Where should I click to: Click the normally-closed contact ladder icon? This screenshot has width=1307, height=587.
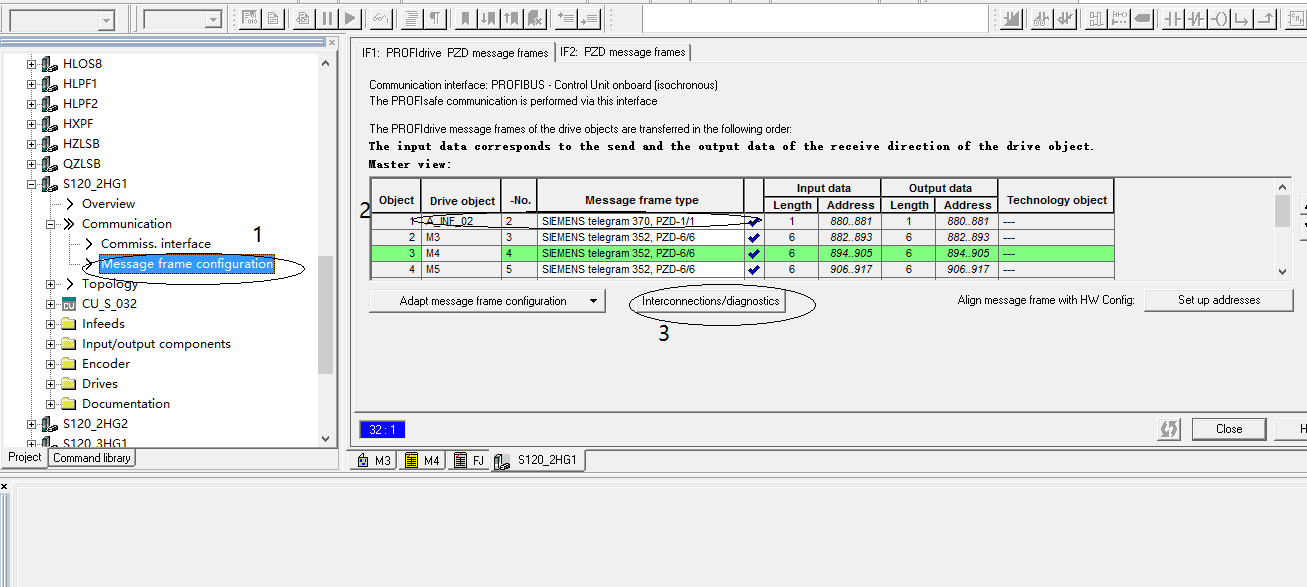[1196, 18]
